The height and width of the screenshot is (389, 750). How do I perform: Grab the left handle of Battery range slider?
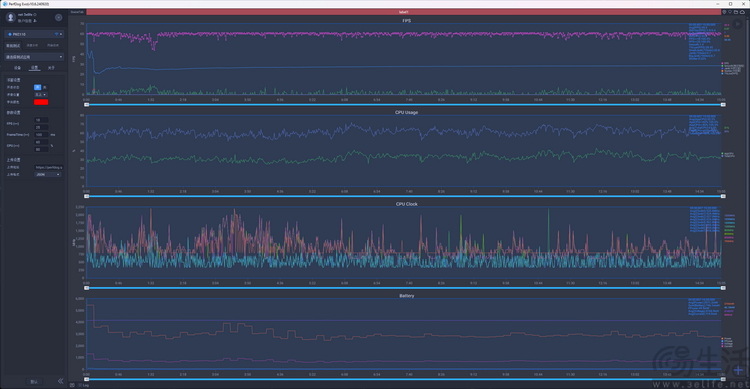tap(87, 379)
